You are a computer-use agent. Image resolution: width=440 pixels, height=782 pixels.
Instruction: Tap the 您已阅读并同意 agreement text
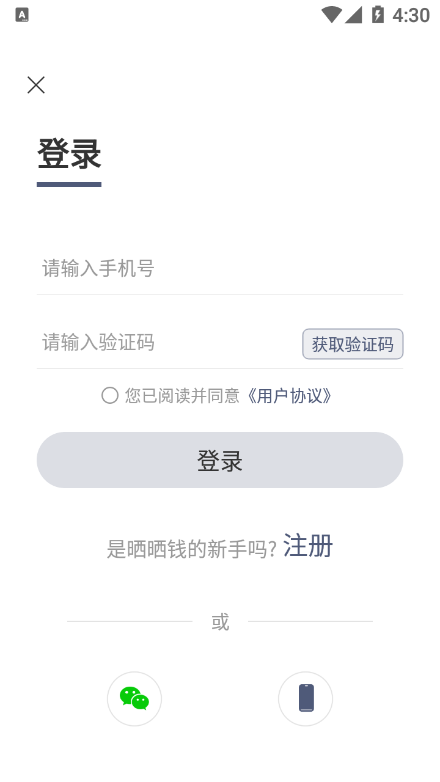tap(182, 396)
